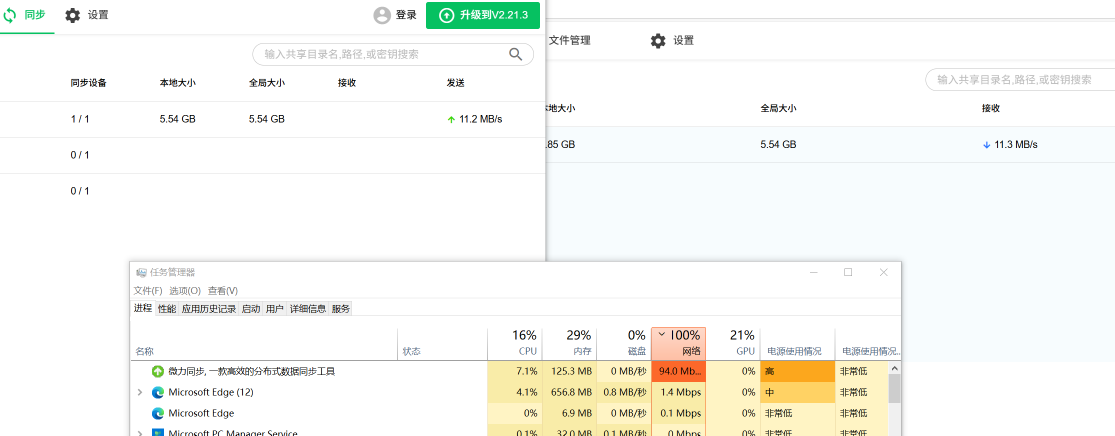
Task: Select the row showing 1 / 1 devices
Action: (x=272, y=119)
